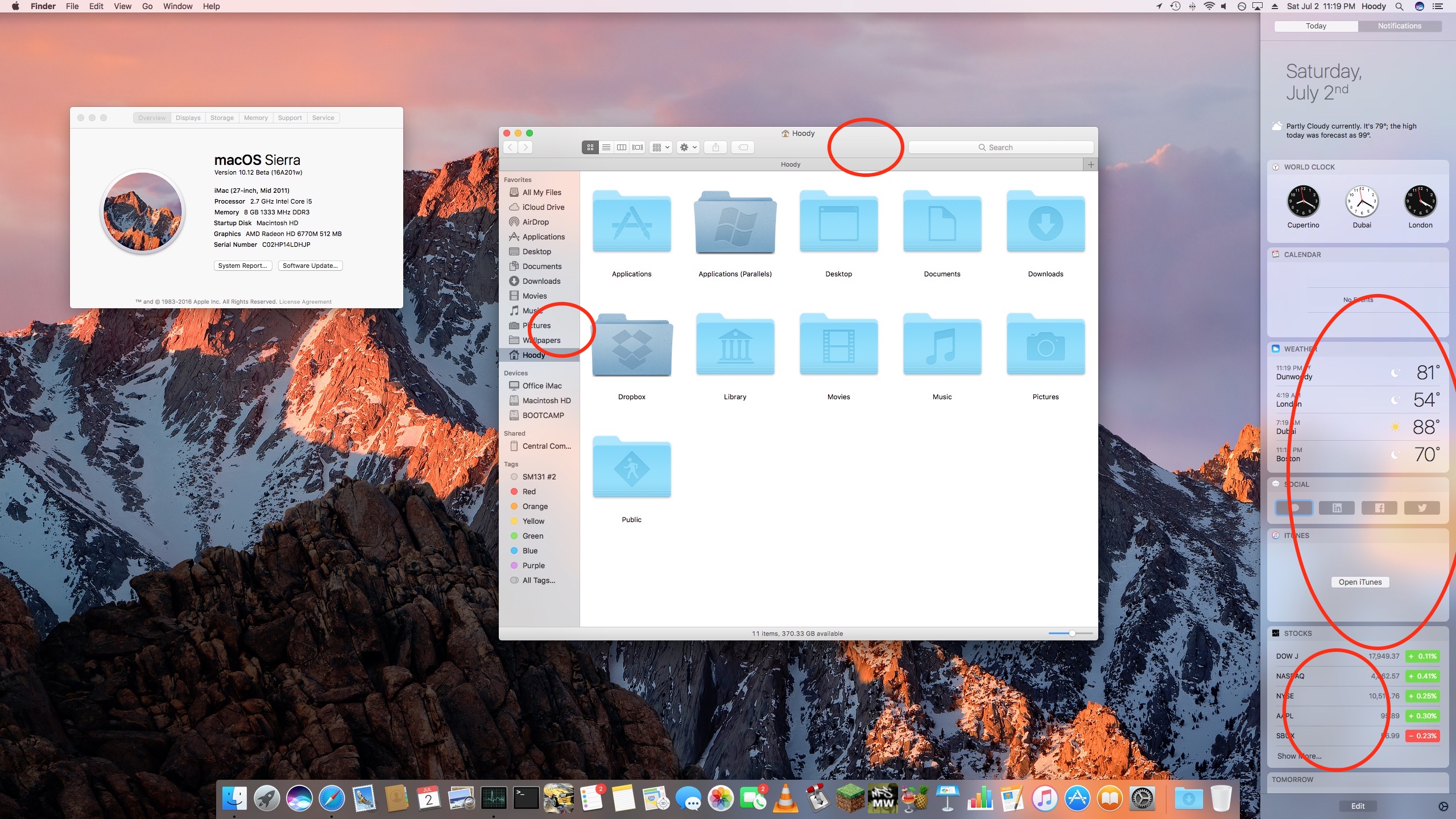Click the Cupertino clock in World Clock
The height and width of the screenshot is (819, 1456).
click(x=1303, y=201)
